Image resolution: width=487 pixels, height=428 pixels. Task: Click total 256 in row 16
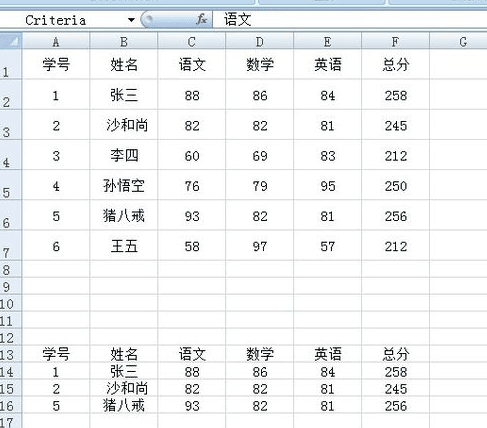(396, 406)
